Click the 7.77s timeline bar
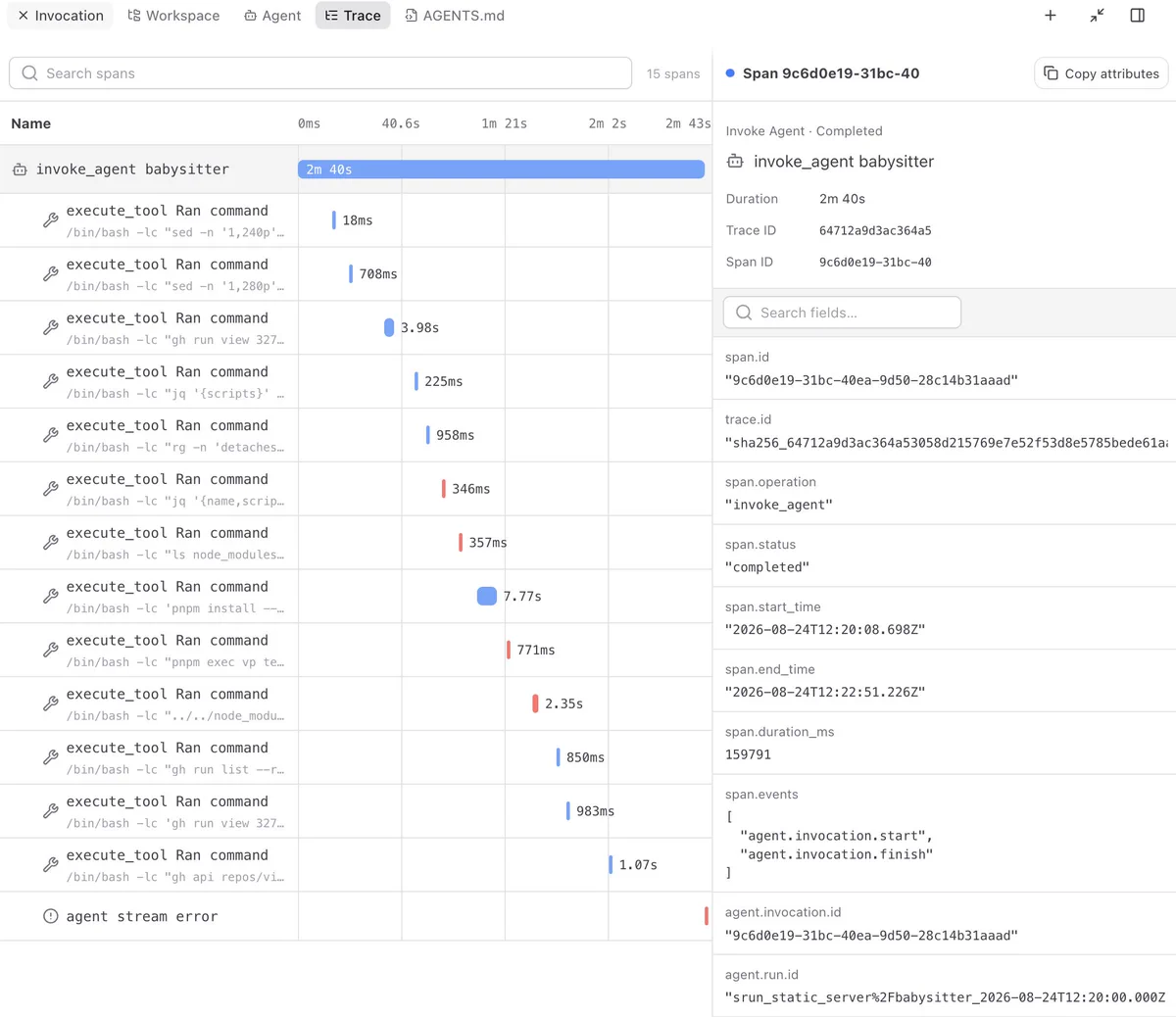 (x=487, y=596)
